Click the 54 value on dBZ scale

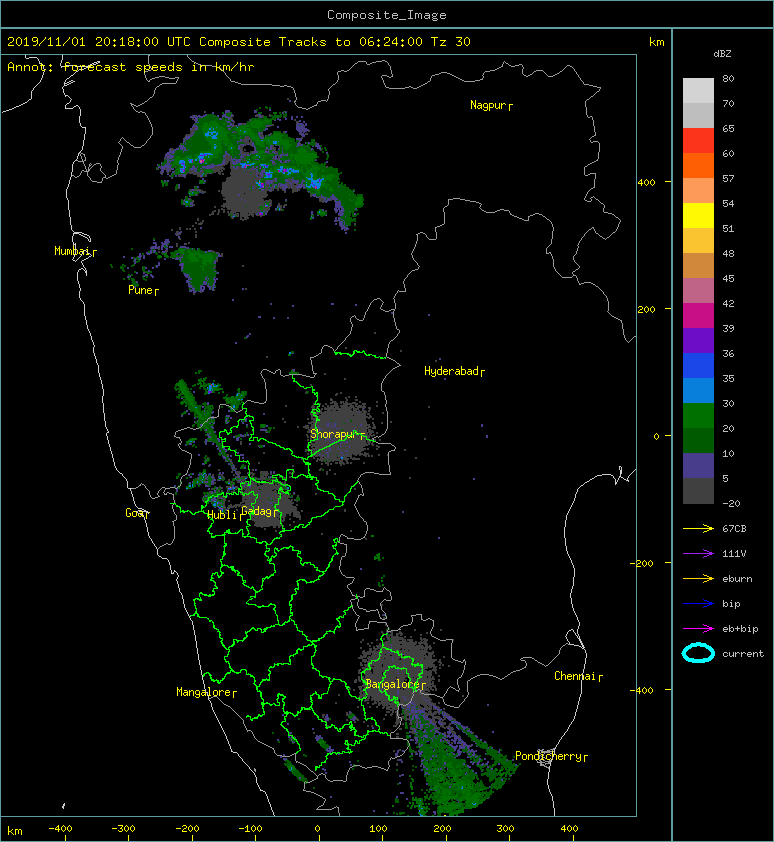[x=728, y=204]
